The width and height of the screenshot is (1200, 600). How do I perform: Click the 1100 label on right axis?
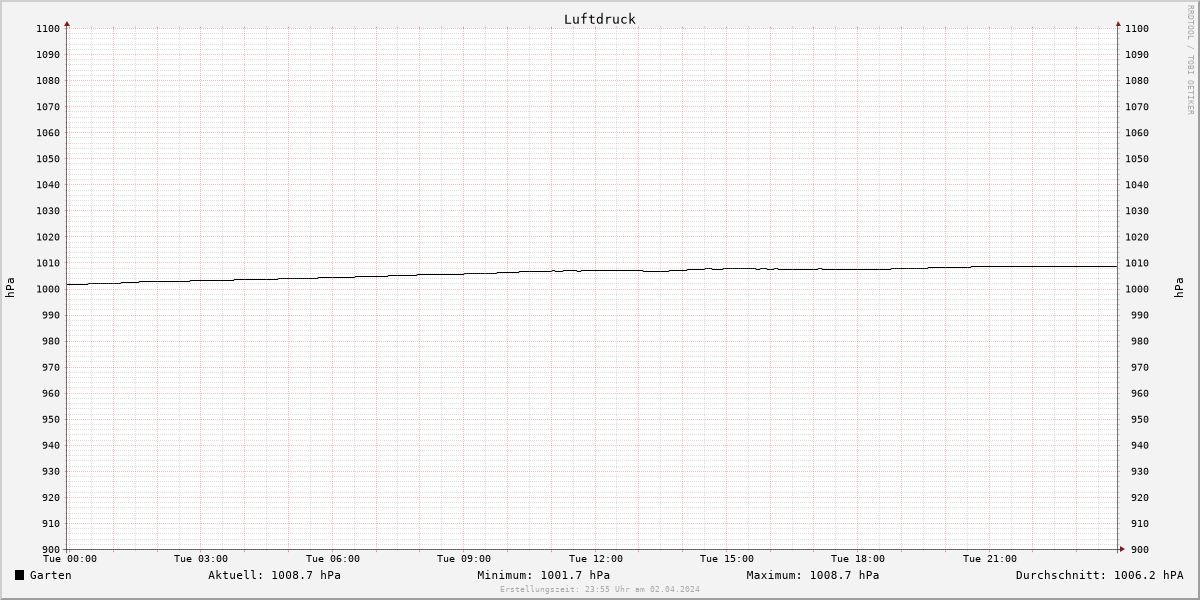(1137, 29)
